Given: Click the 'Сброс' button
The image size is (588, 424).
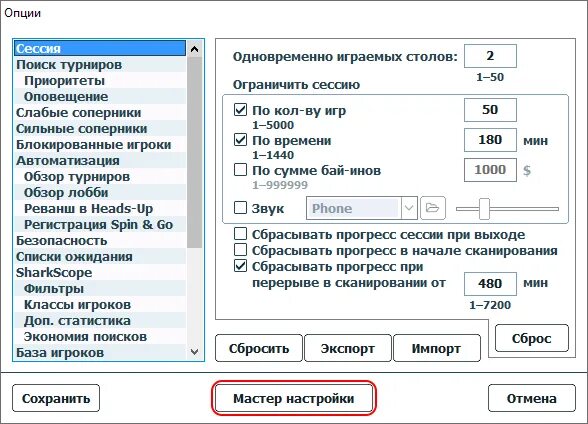Looking at the screenshot, I should click(x=532, y=339).
